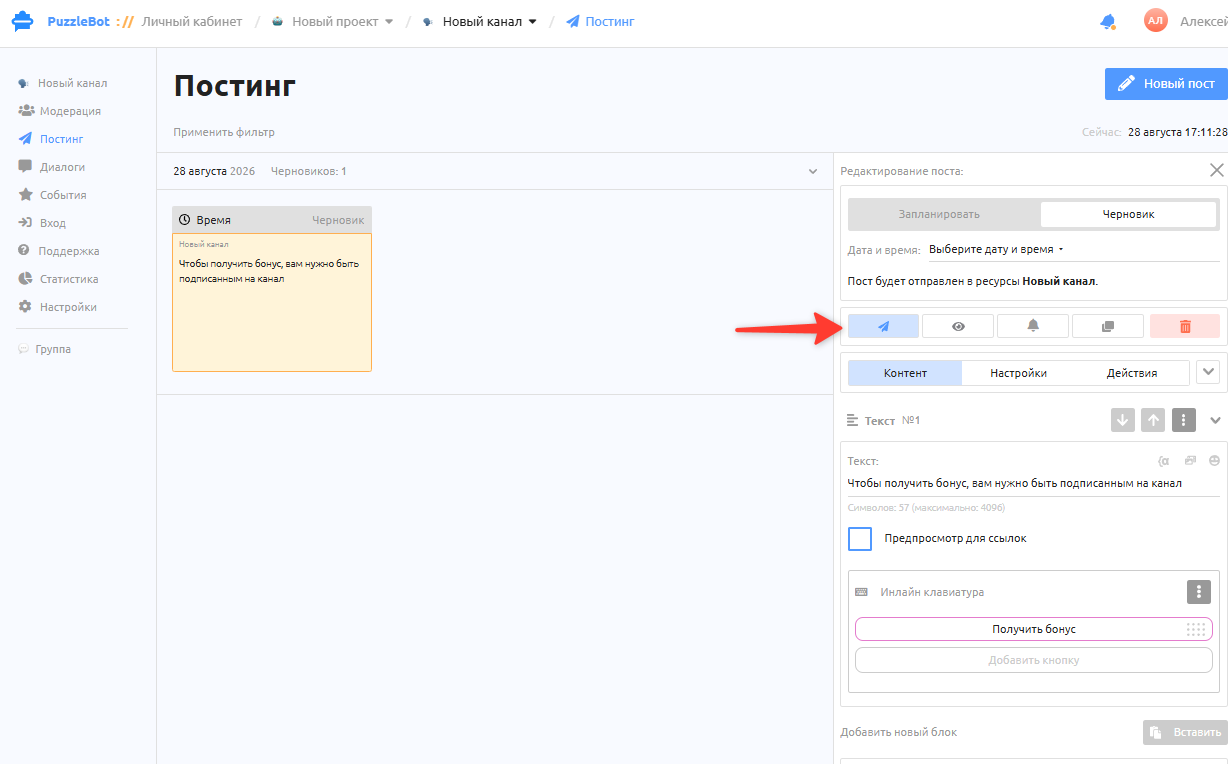Open date and time picker dropdown
The height and width of the screenshot is (764, 1228).
pos(996,249)
